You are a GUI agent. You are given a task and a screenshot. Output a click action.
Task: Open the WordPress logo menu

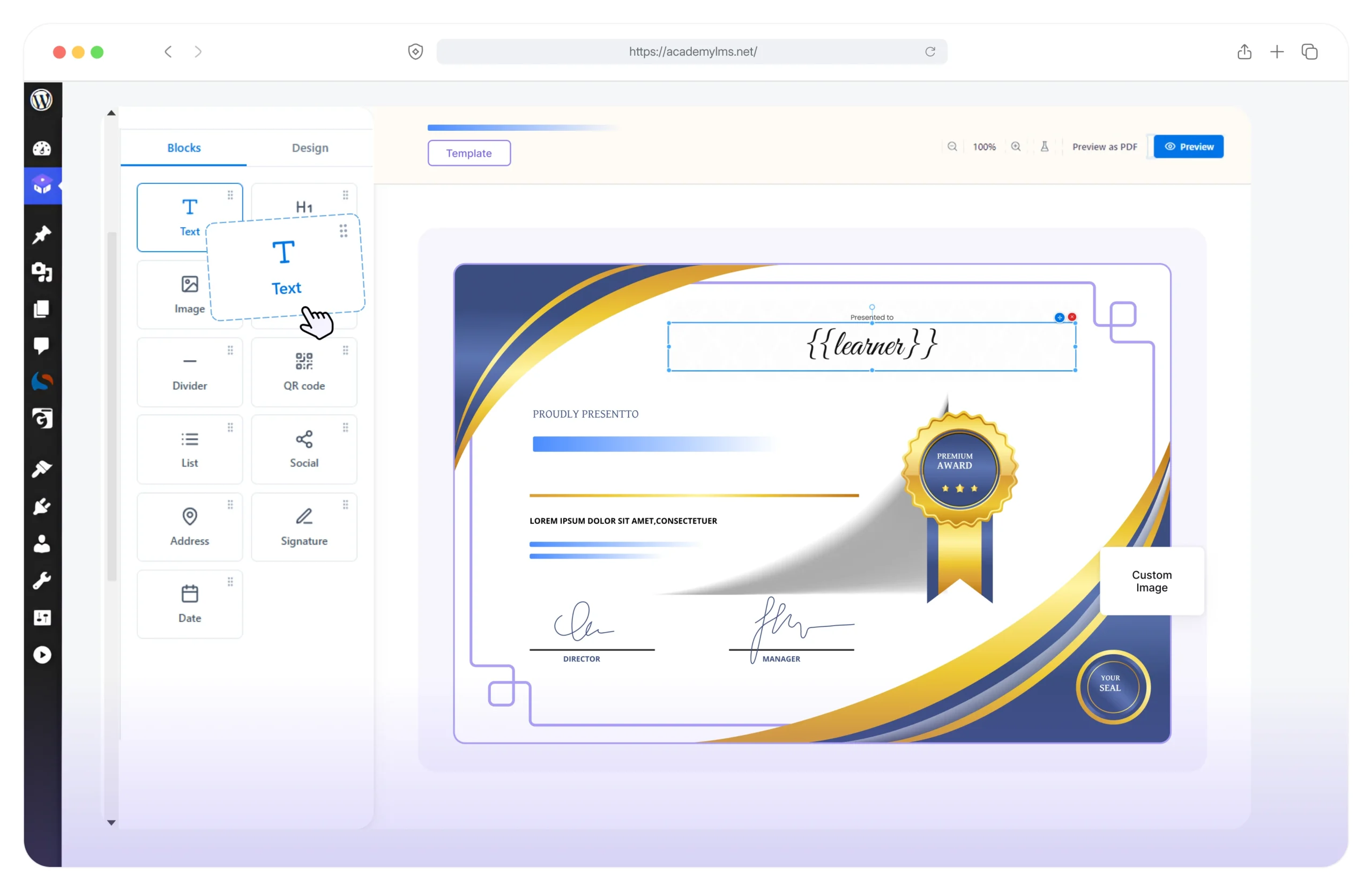point(41,100)
